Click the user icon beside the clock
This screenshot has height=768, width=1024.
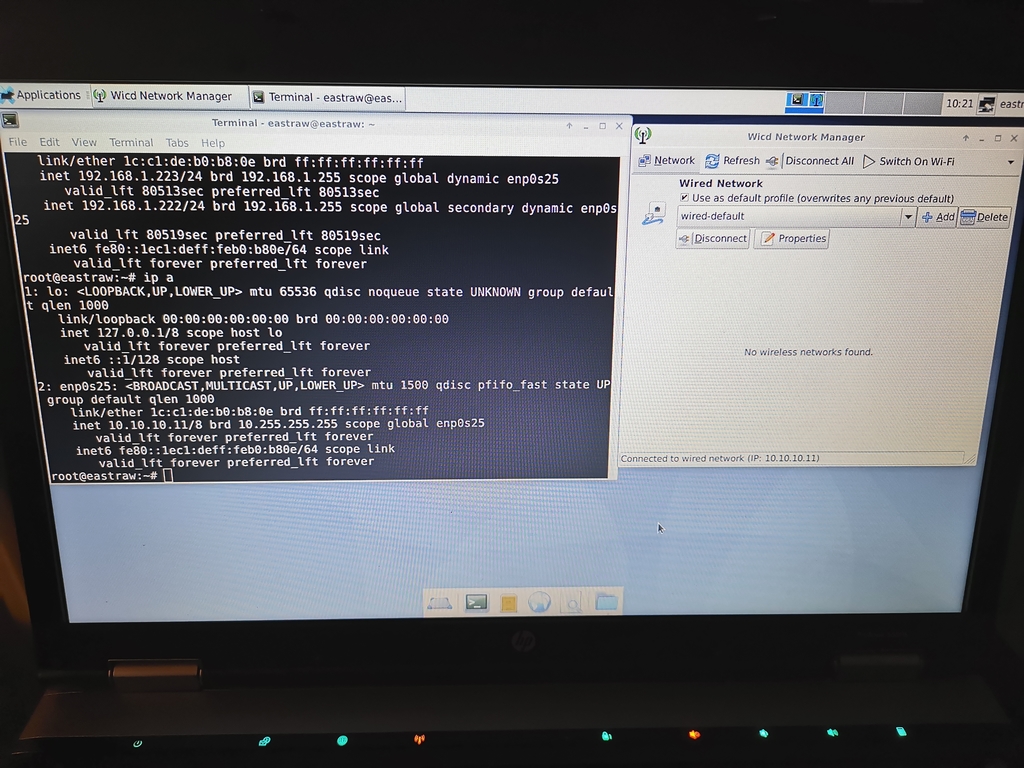click(x=986, y=104)
